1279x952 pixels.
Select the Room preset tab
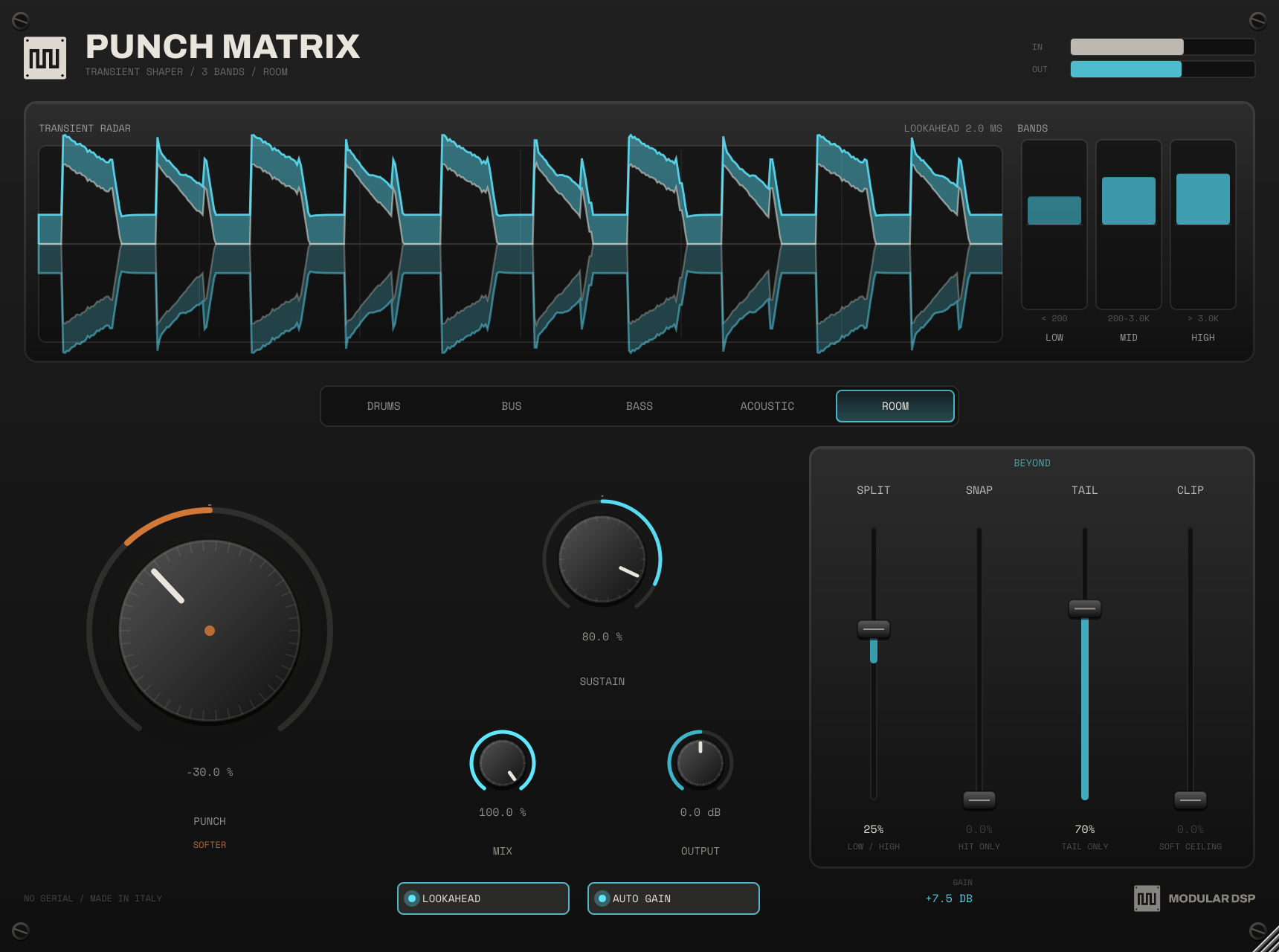895,406
